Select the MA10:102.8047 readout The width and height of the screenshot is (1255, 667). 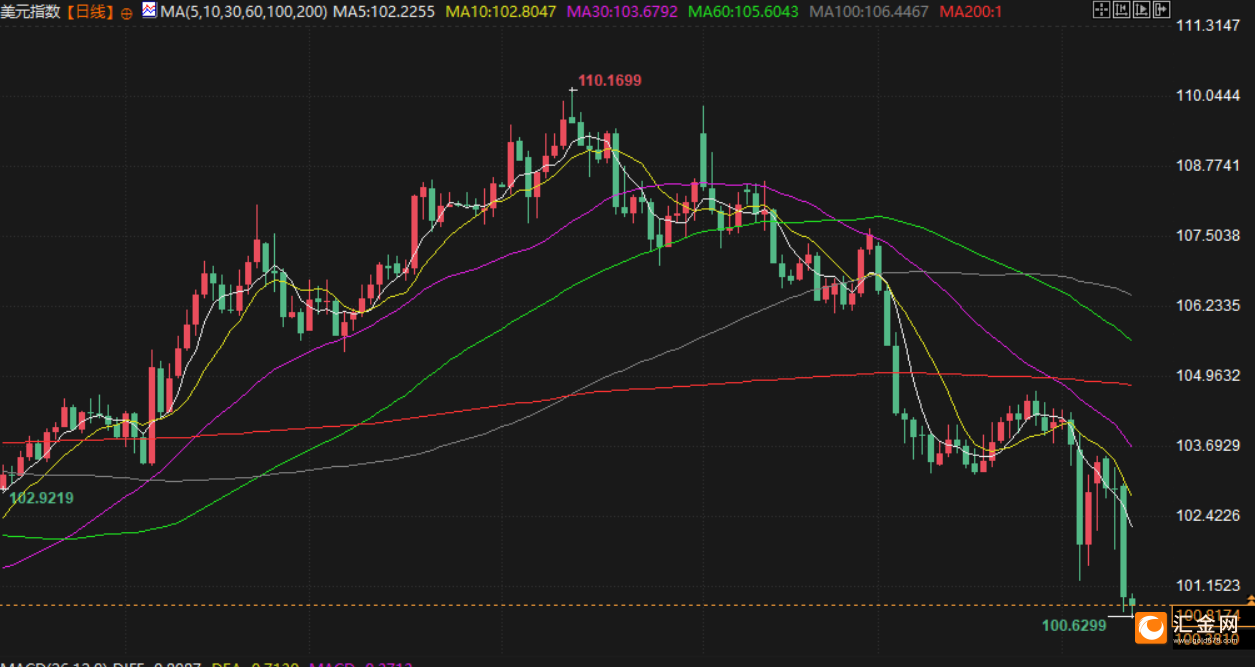[x=501, y=13]
